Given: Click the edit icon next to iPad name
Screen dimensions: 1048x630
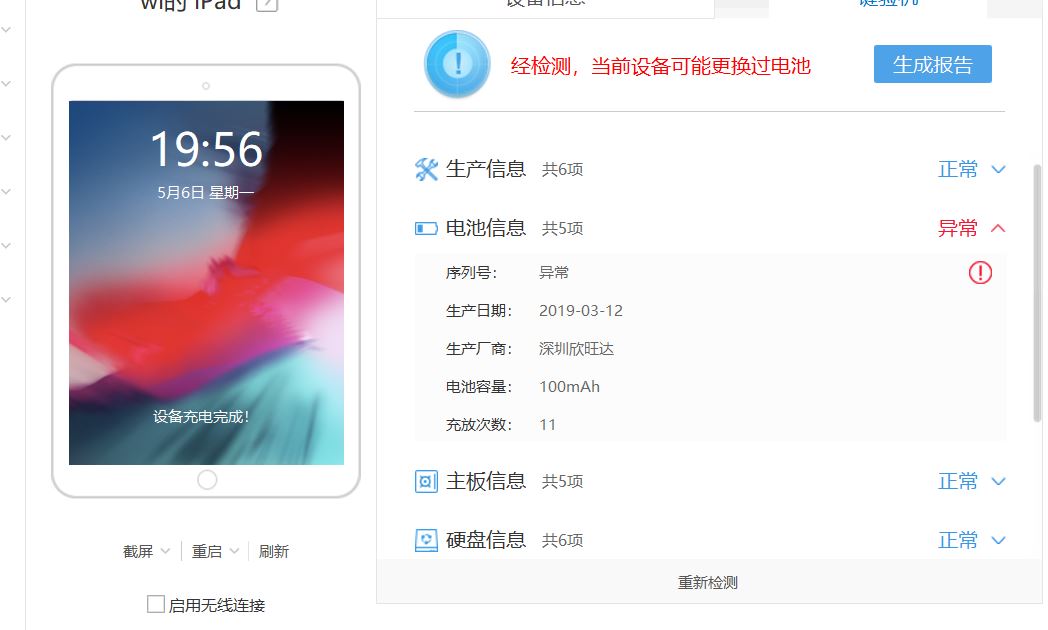Looking at the screenshot, I should pos(267,4).
